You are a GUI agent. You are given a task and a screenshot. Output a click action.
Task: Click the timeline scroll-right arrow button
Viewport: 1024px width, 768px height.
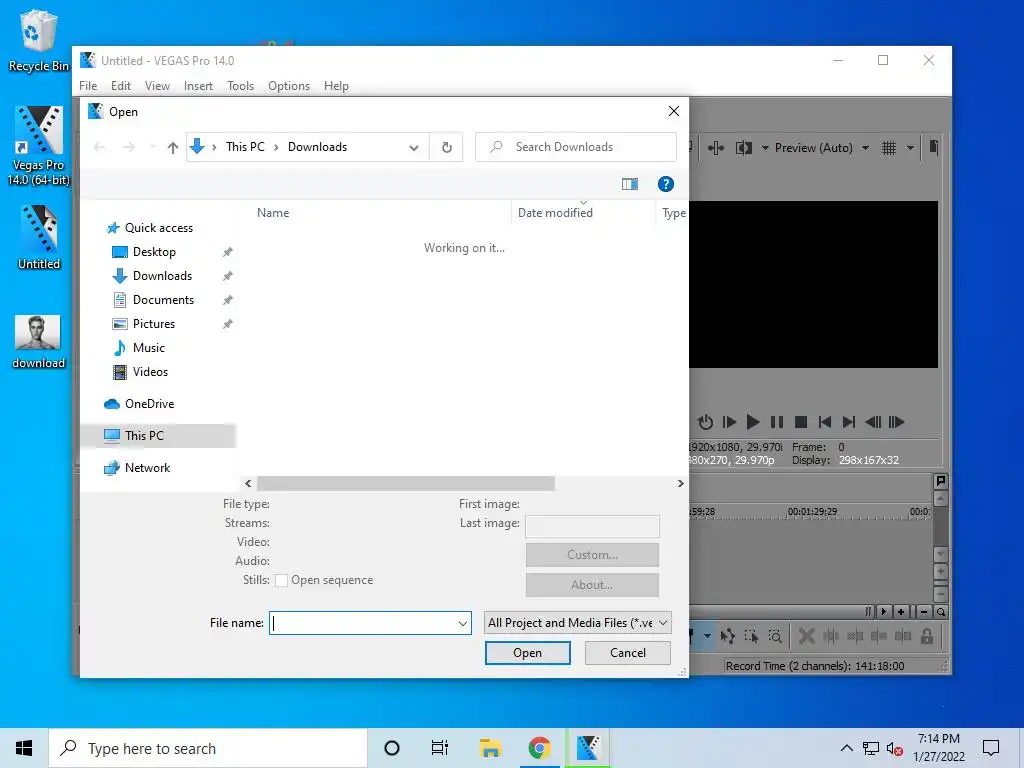point(884,613)
